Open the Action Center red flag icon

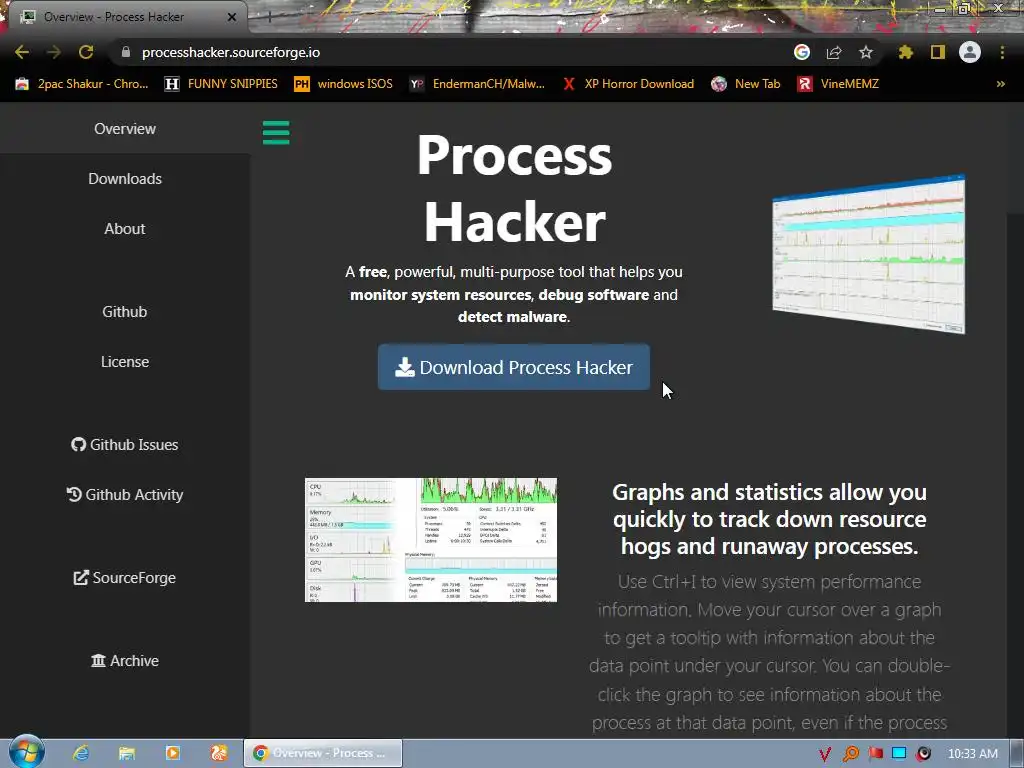875,754
